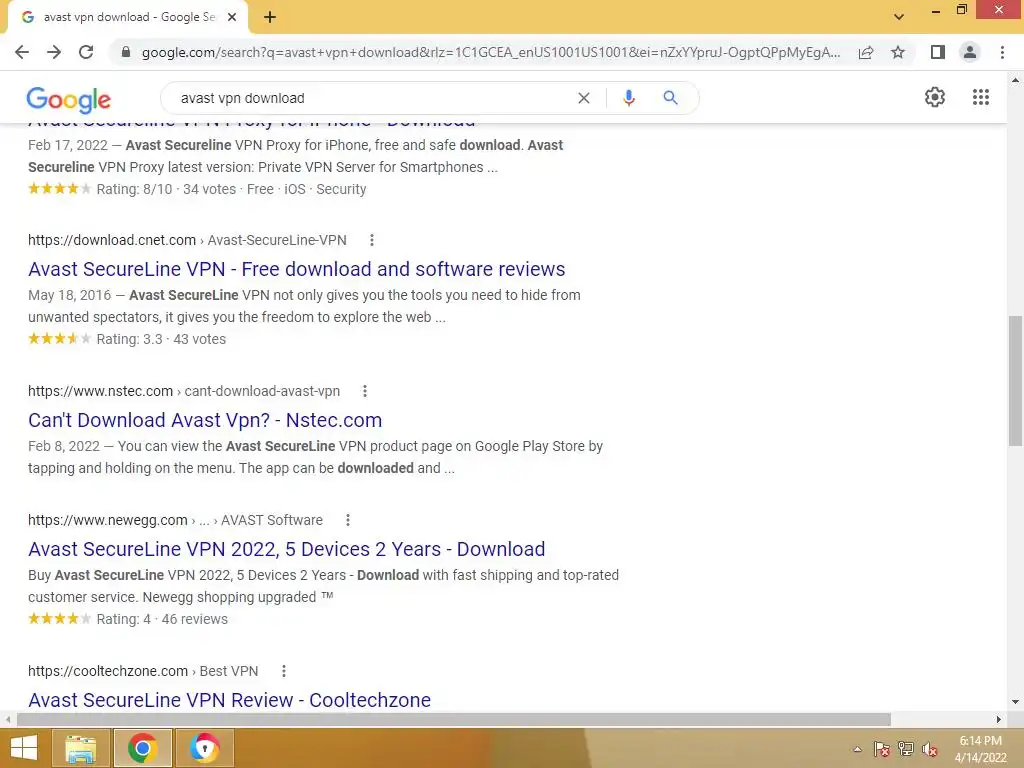Open Avast SecureLine VPN 2022 Newegg link
The width and height of the screenshot is (1024, 768).
point(287,549)
